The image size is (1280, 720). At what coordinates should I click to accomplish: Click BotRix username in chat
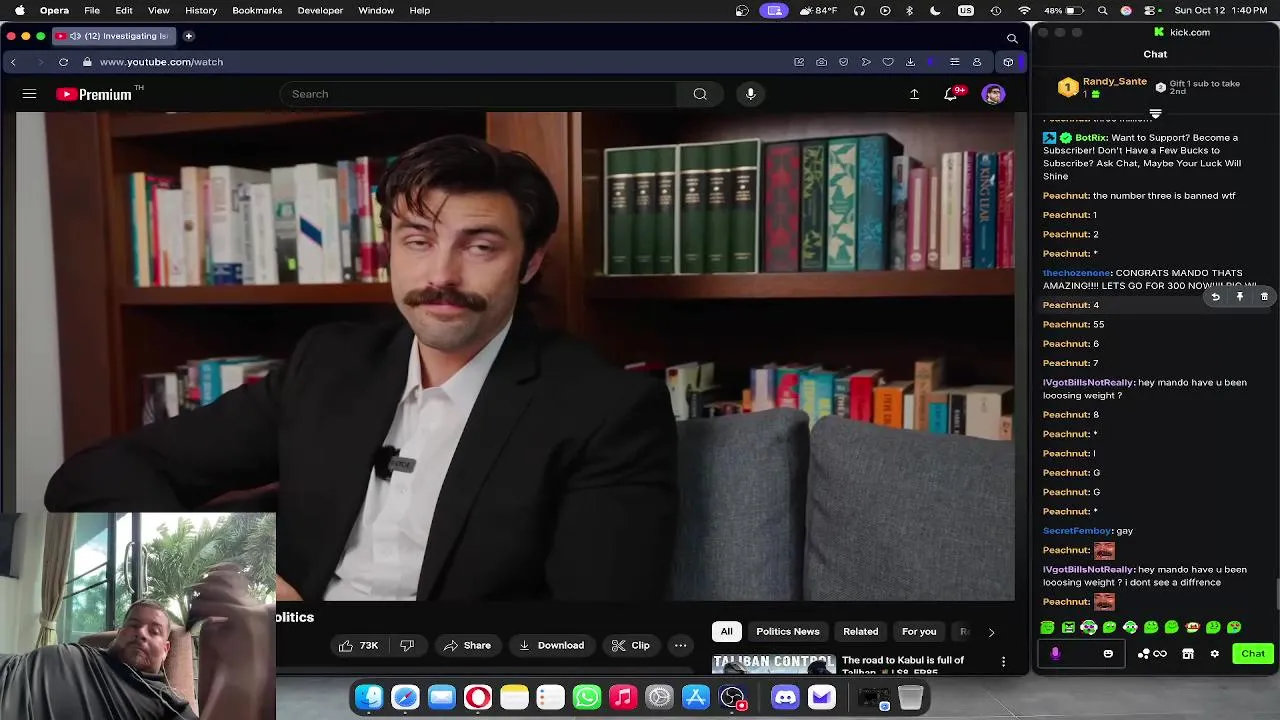[x=1090, y=138]
